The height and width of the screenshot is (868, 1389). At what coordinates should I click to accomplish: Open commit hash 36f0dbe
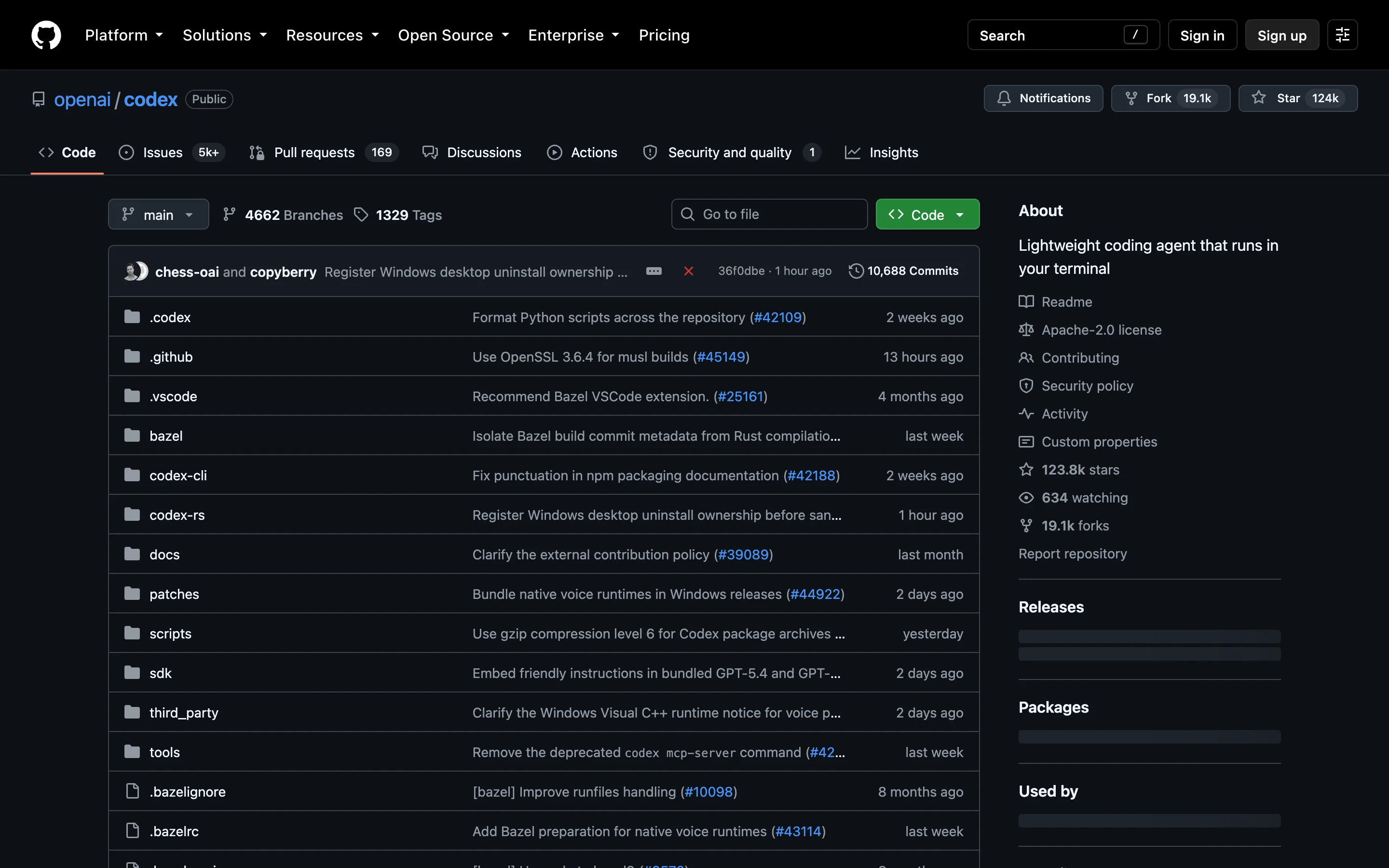(x=741, y=271)
